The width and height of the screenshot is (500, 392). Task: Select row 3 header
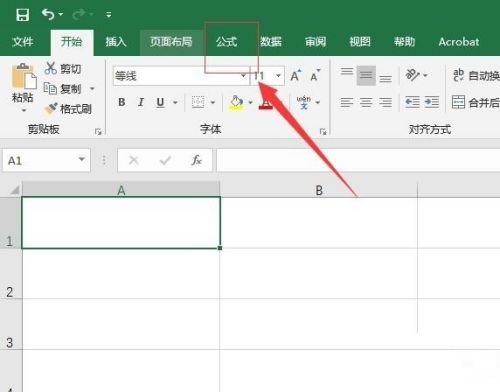click(x=10, y=325)
